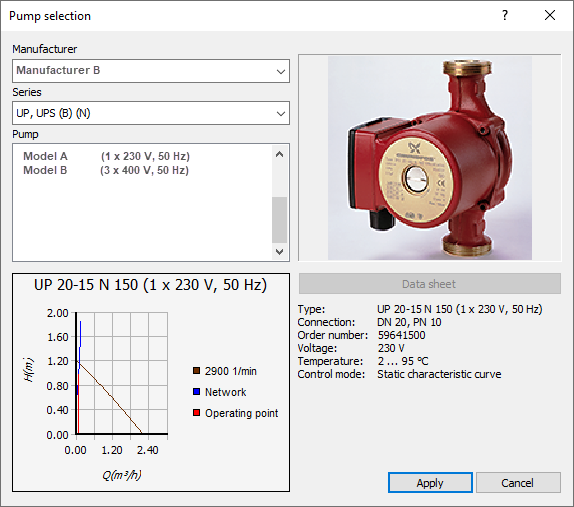This screenshot has height=507, width=574.
Task: Click the pump list scroll up arrow
Action: tap(279, 154)
